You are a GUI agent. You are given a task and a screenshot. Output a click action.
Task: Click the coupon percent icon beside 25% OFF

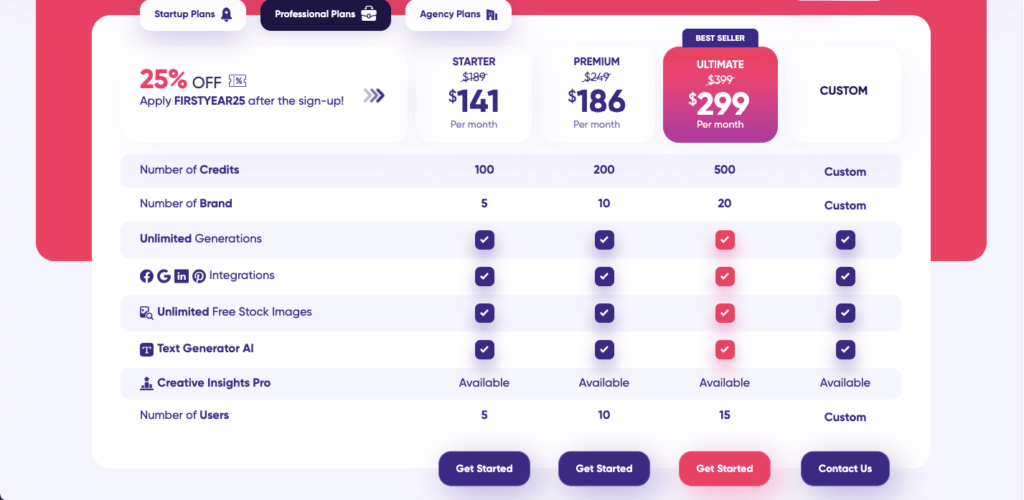coord(238,81)
